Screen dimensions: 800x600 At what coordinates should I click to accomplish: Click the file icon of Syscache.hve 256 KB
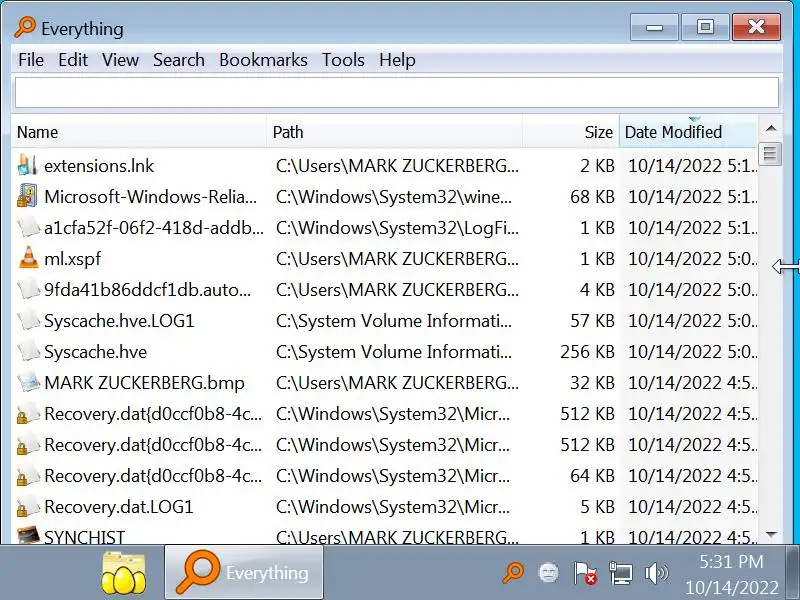coord(28,352)
